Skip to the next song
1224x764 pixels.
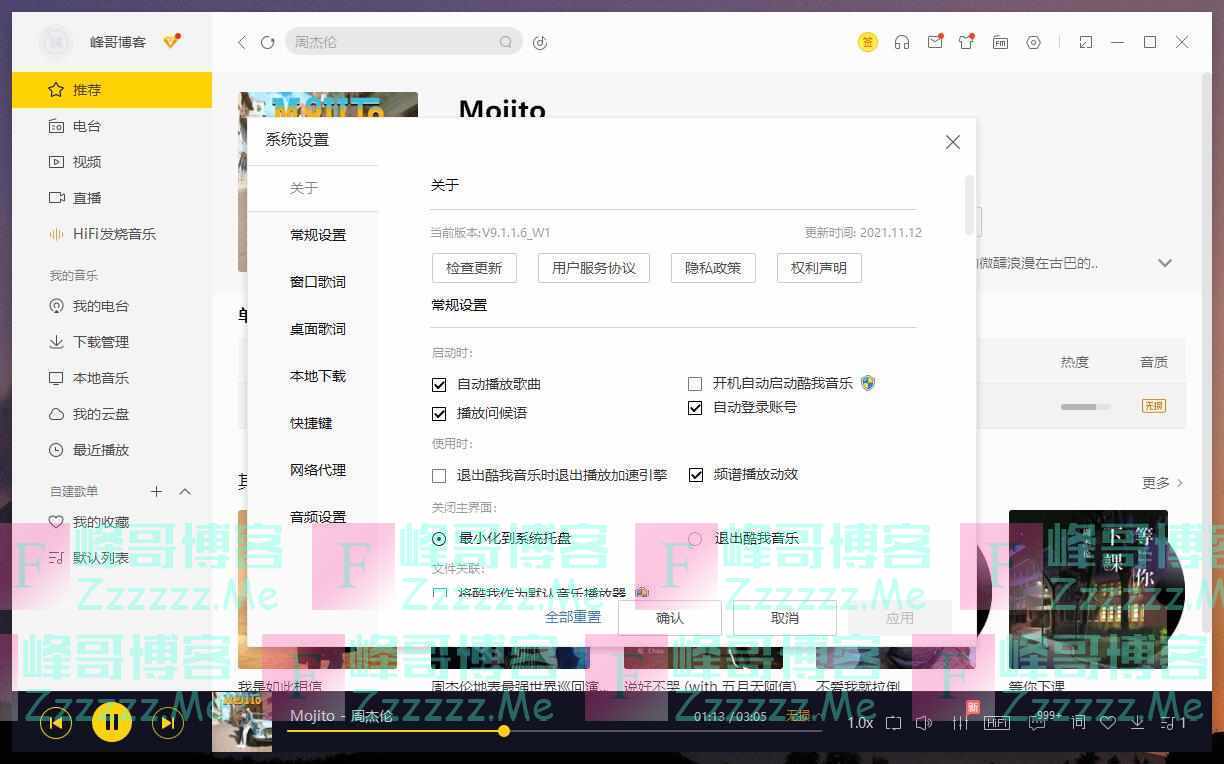167,722
